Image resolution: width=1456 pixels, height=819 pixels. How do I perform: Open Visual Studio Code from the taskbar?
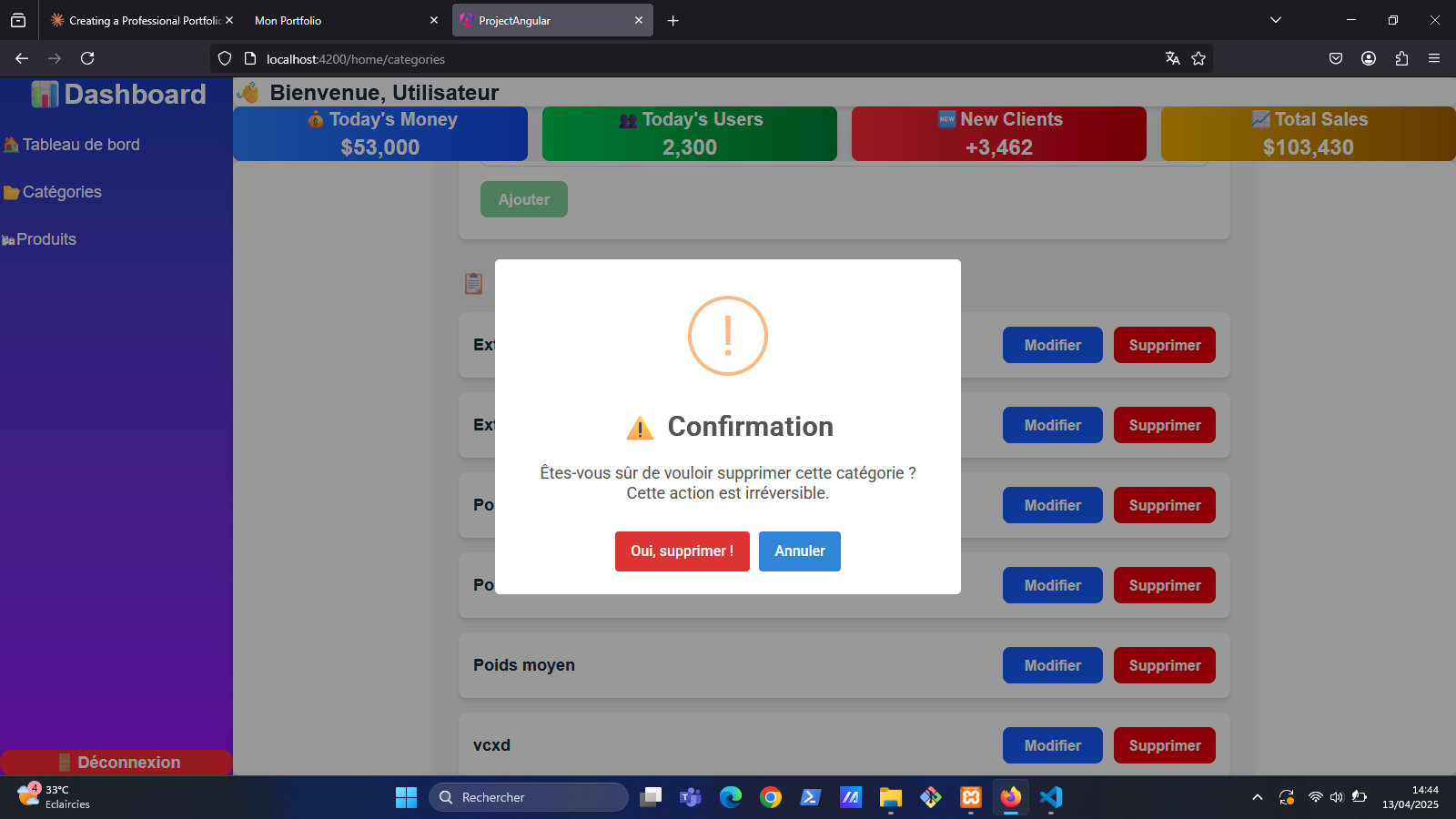pos(1051,797)
